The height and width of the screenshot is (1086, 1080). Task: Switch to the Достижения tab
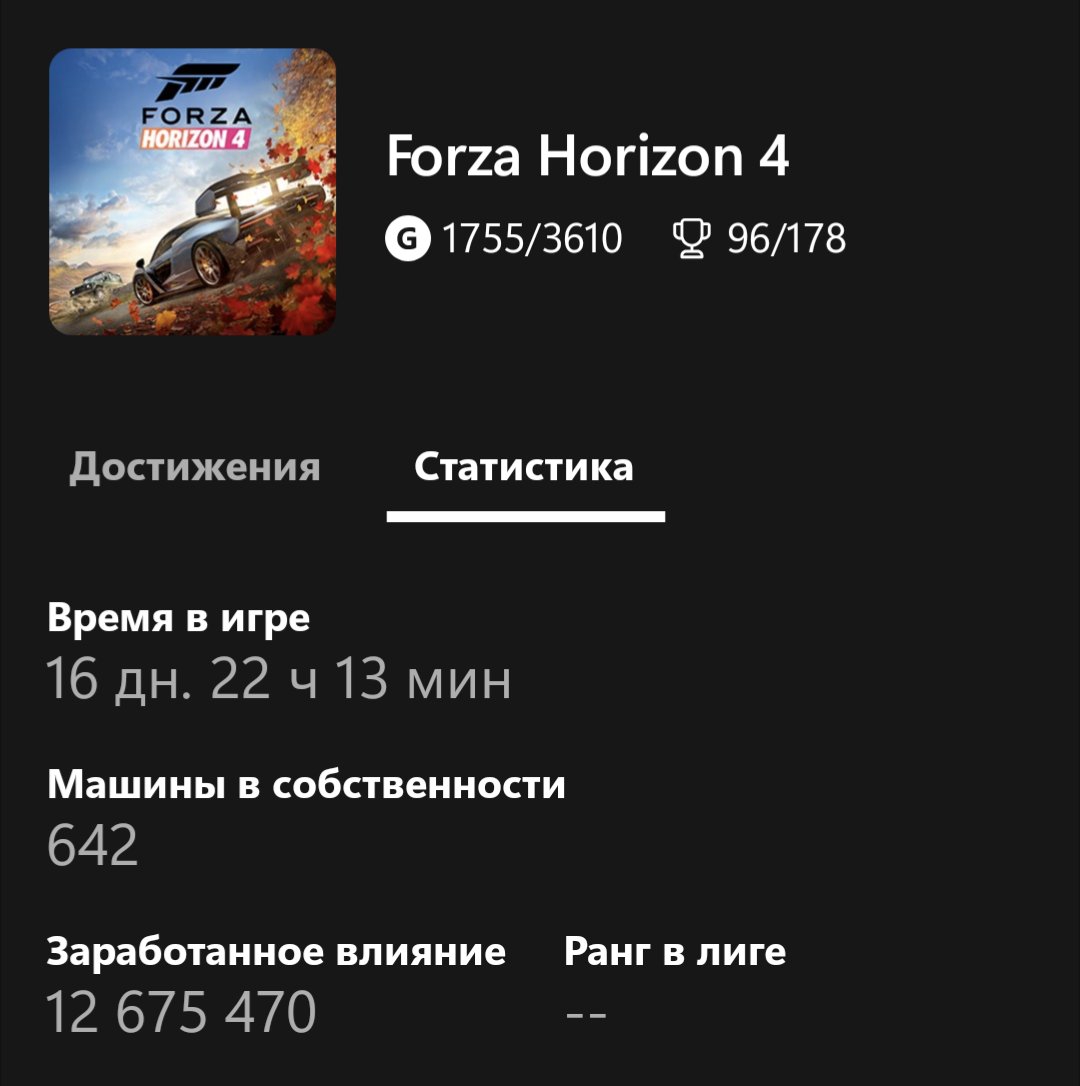(x=195, y=468)
